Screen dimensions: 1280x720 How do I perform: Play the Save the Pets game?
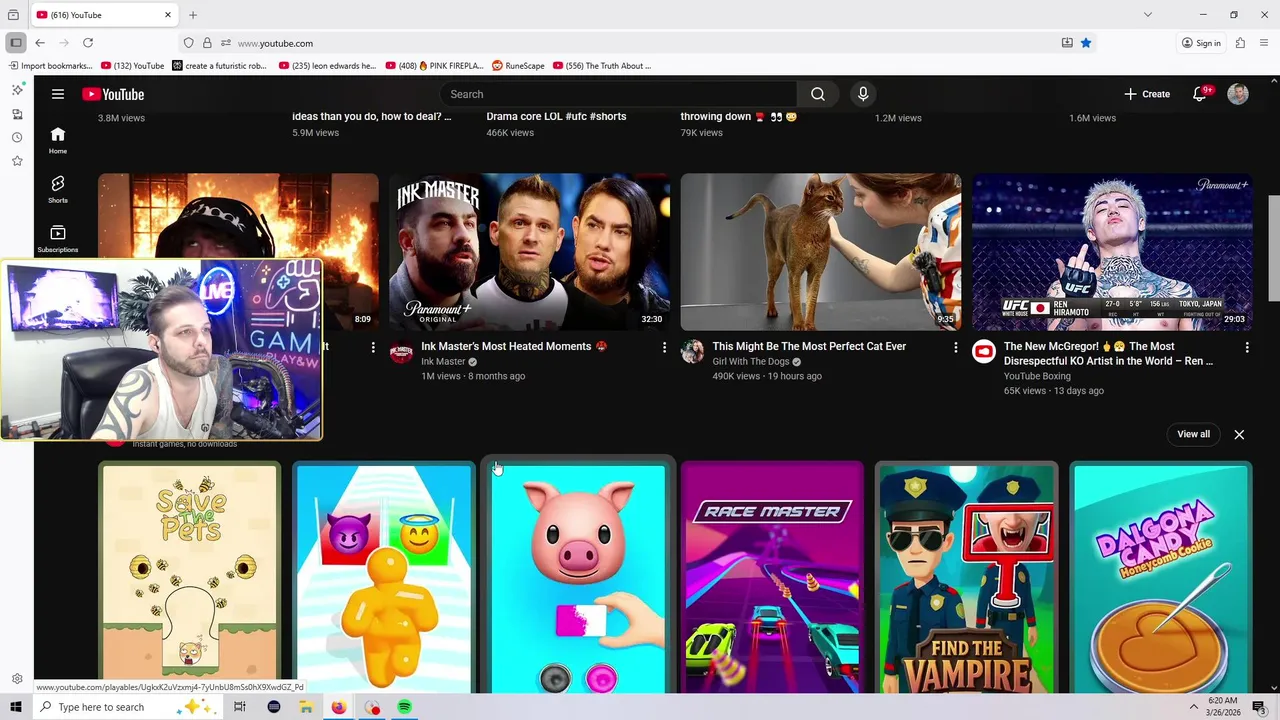[x=190, y=577]
